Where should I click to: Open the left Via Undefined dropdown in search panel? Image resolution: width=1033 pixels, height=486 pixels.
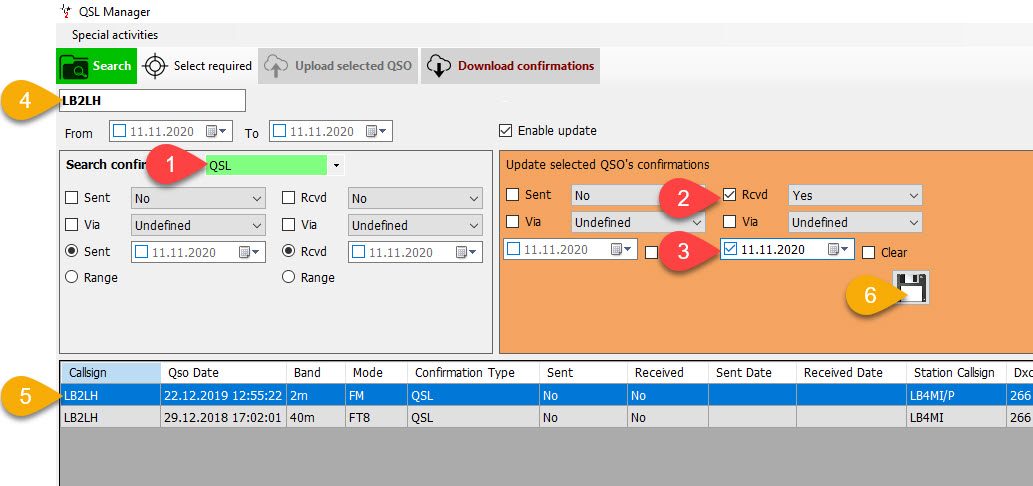(198, 225)
